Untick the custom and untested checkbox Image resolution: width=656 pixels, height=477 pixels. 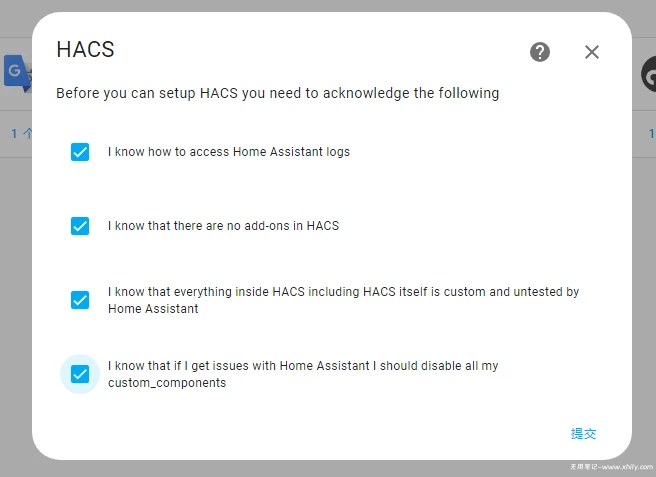click(80, 300)
